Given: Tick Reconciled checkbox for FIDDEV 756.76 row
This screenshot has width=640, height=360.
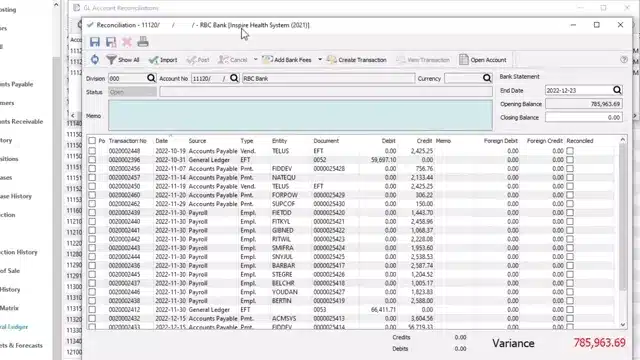Looking at the screenshot, I should (x=570, y=169).
